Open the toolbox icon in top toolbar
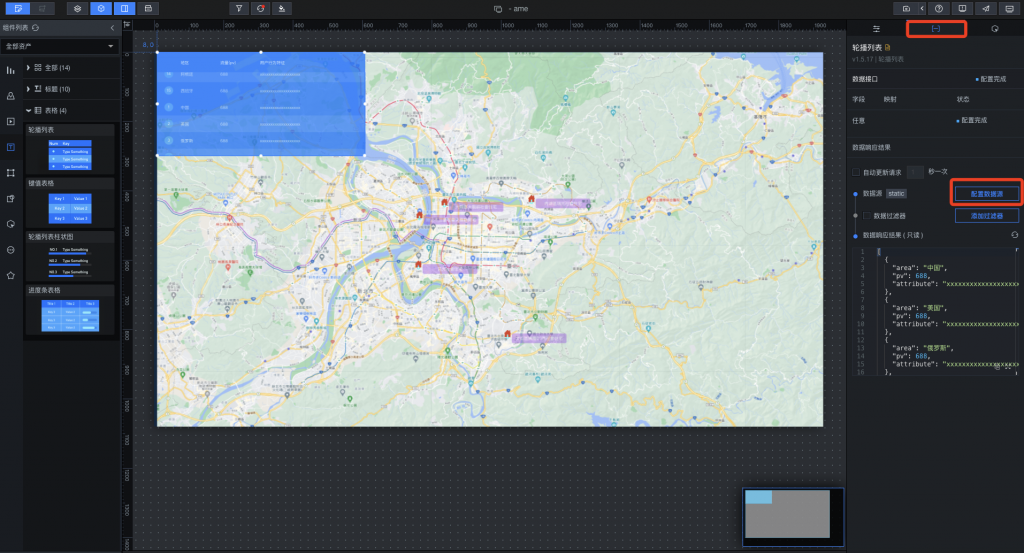Image resolution: width=1024 pixels, height=553 pixels. (x=148, y=8)
